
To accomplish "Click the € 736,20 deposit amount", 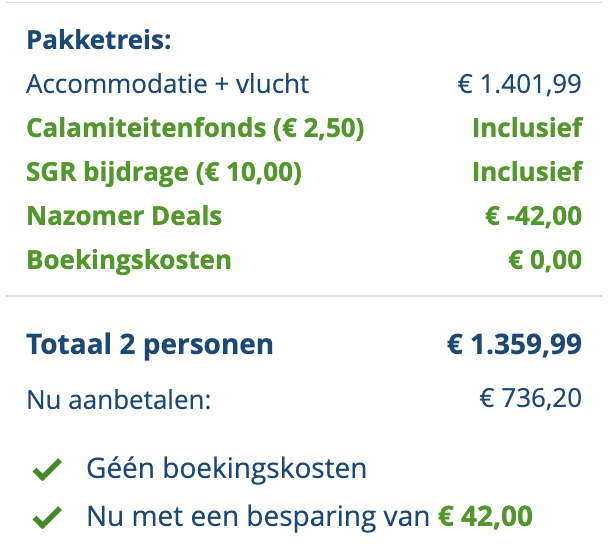I will tap(530, 399).
